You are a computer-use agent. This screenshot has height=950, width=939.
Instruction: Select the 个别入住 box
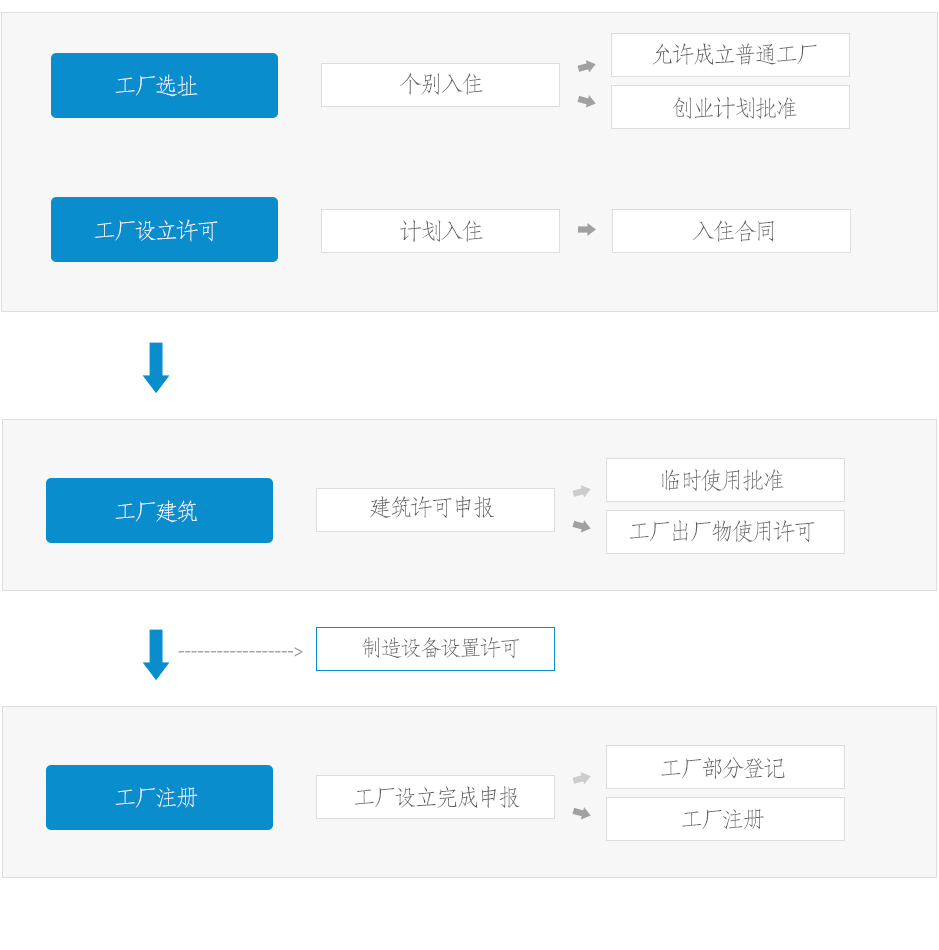coord(440,85)
